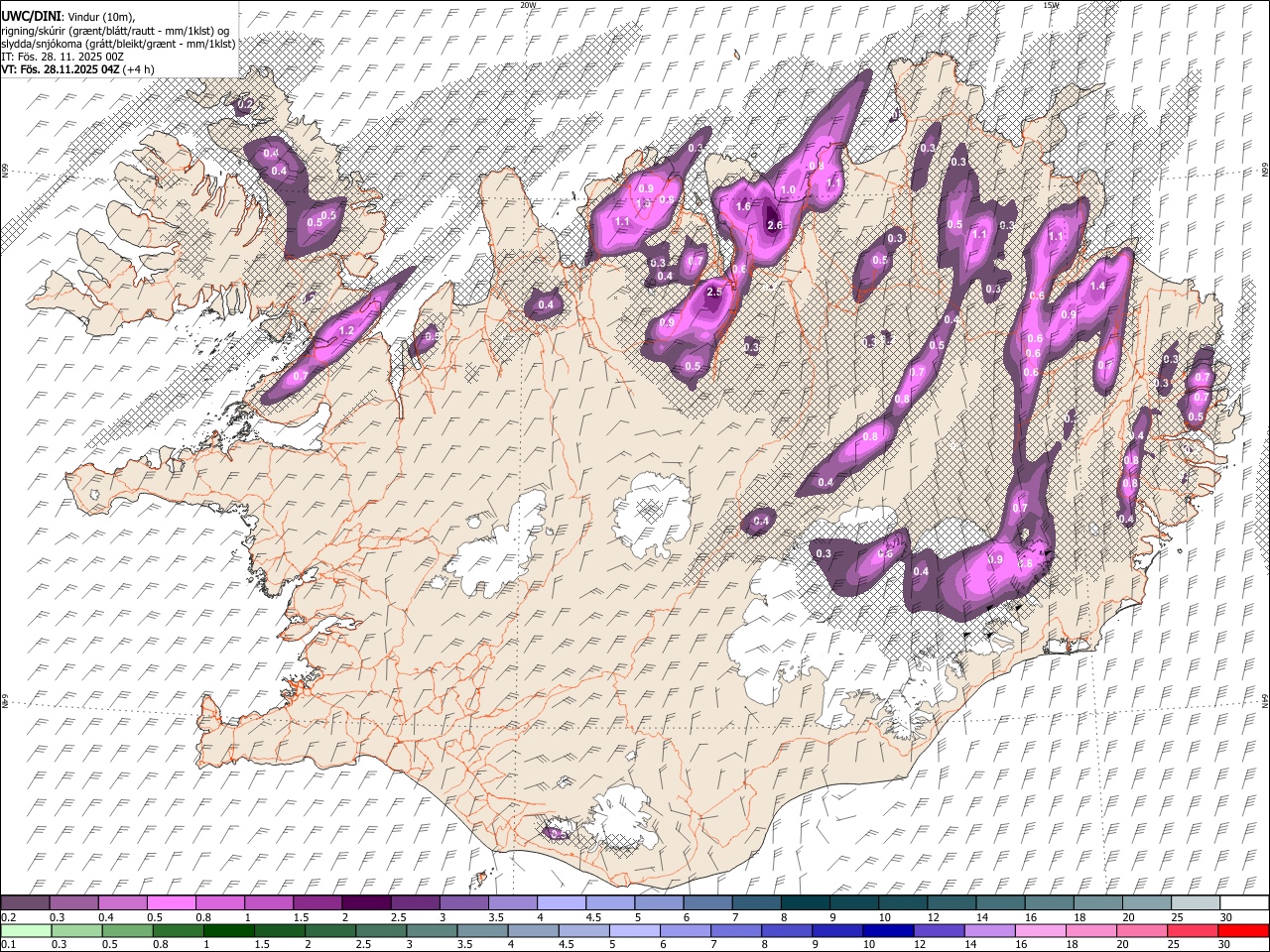Click the 2.6 snowfall maximum on the map

tap(776, 225)
